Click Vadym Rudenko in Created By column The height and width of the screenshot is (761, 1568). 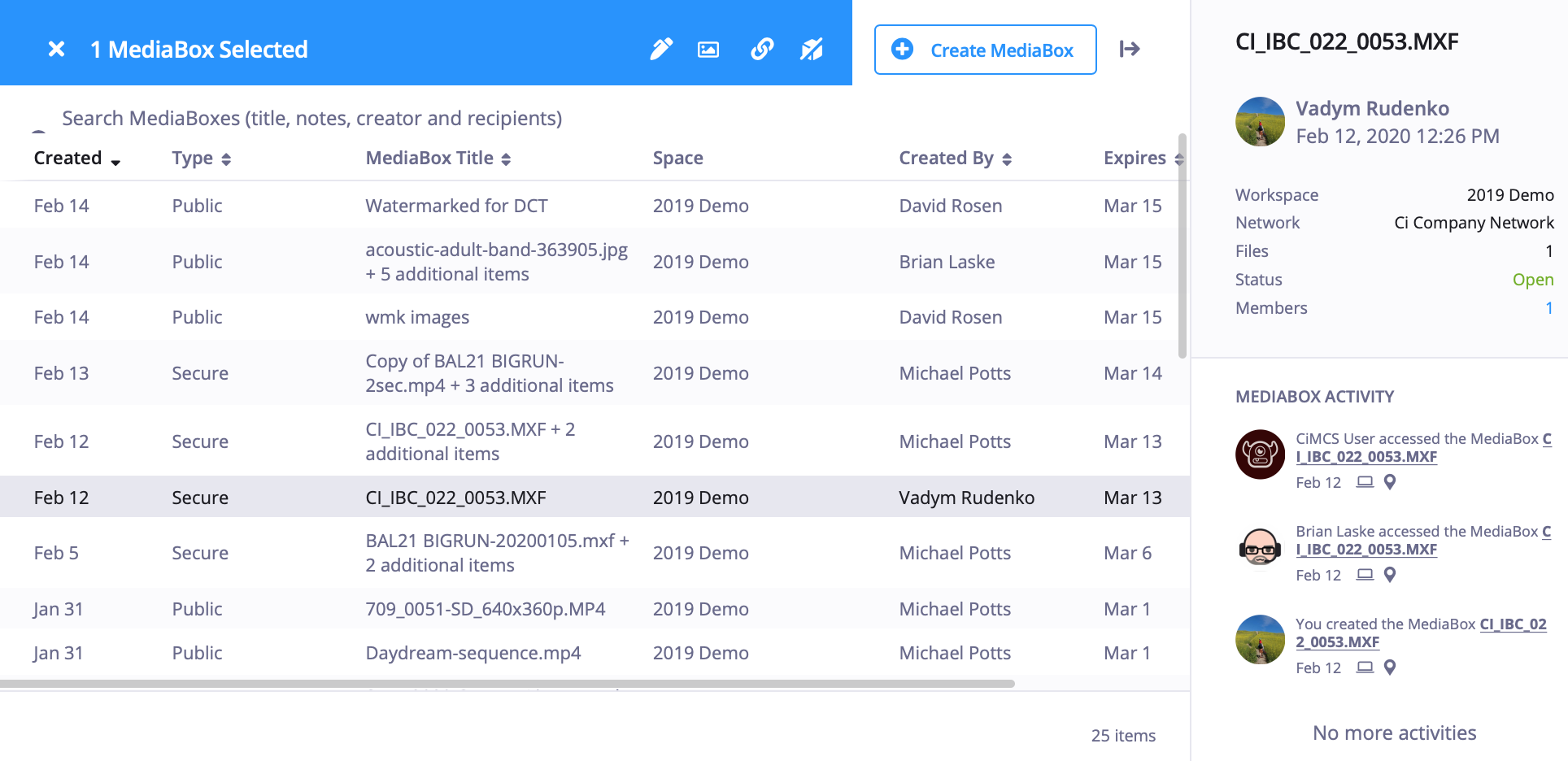966,498
